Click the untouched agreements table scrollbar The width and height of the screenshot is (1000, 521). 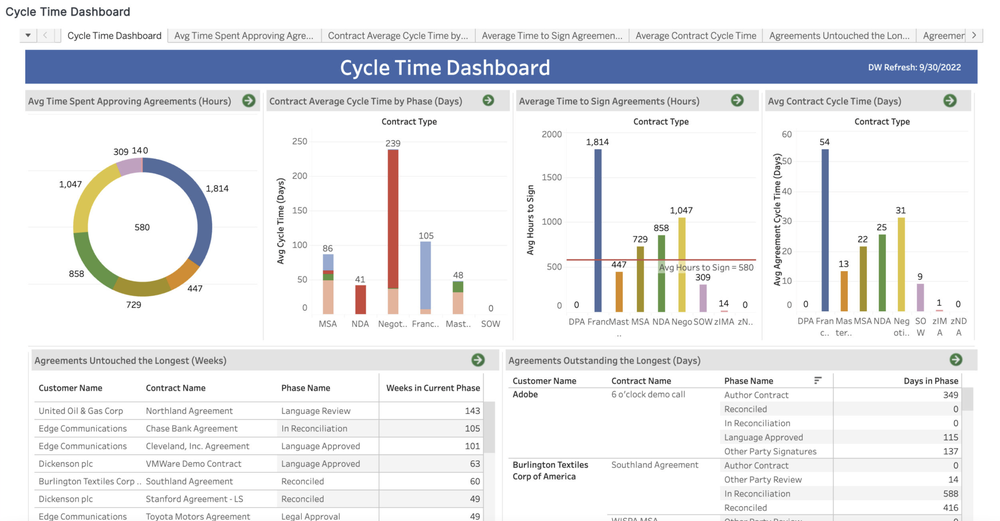pyautogui.click(x=489, y=427)
